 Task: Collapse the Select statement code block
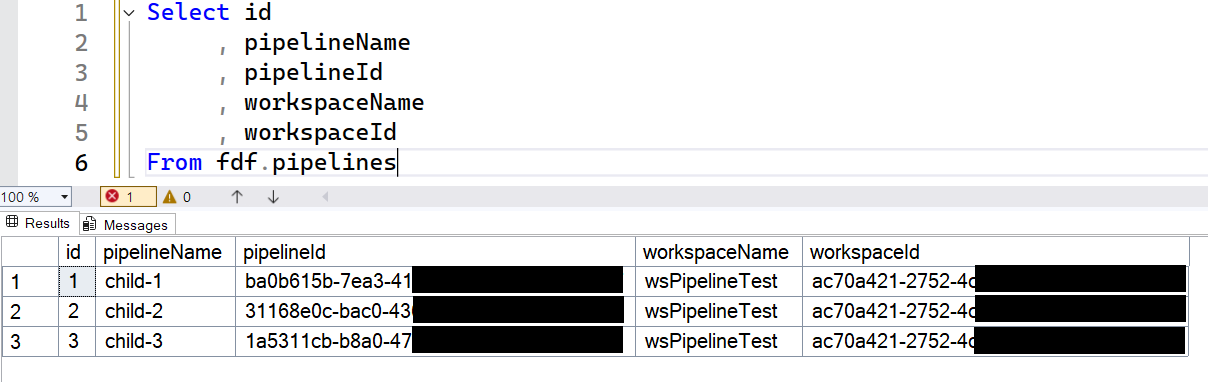pyautogui.click(x=128, y=13)
